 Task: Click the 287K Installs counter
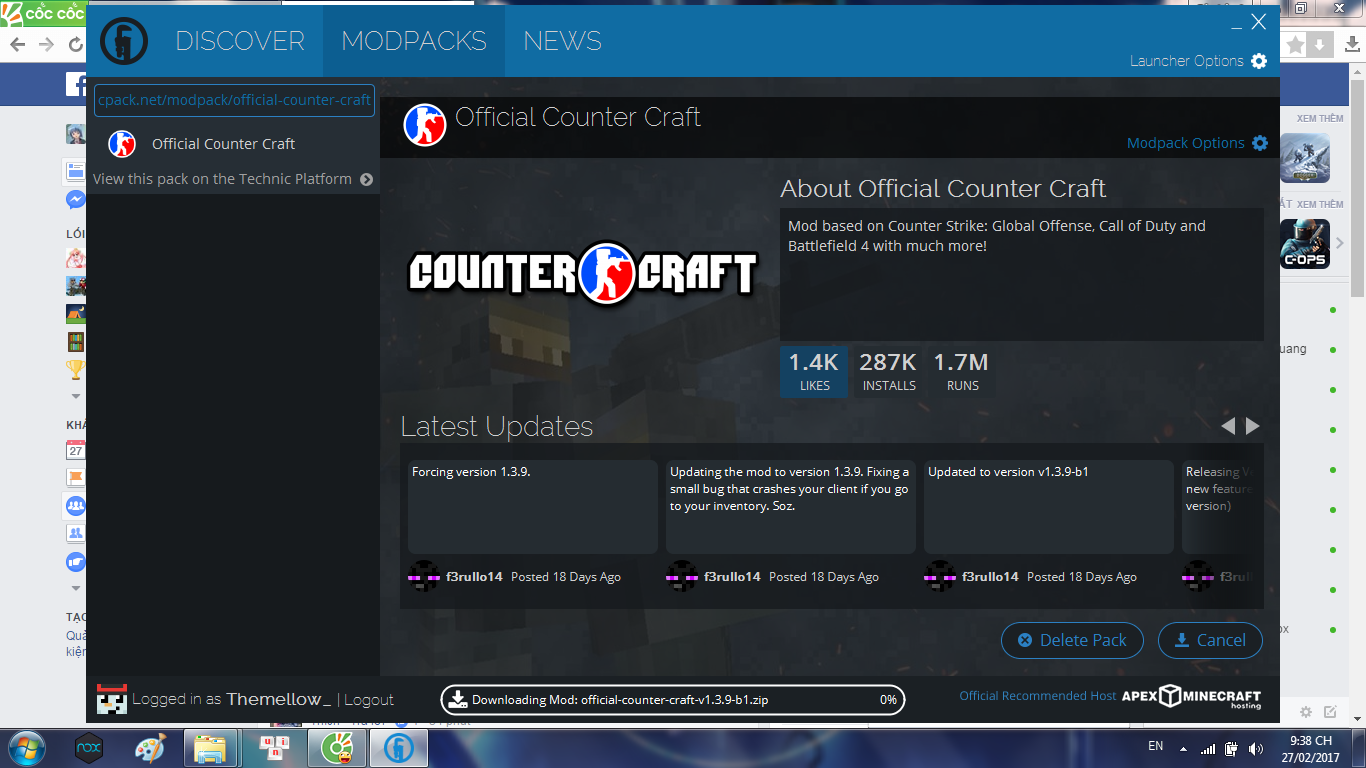tap(889, 372)
